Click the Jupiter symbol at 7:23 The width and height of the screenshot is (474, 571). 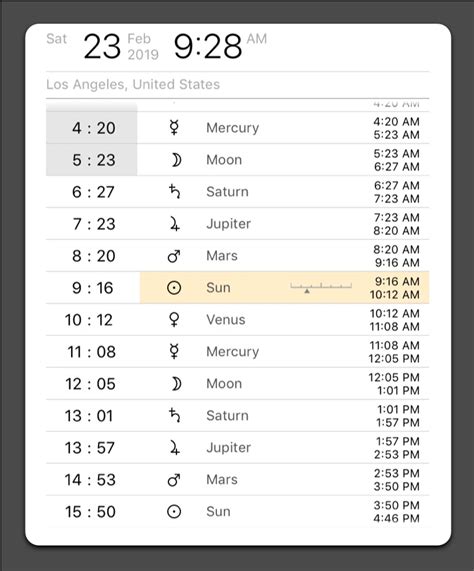click(175, 224)
